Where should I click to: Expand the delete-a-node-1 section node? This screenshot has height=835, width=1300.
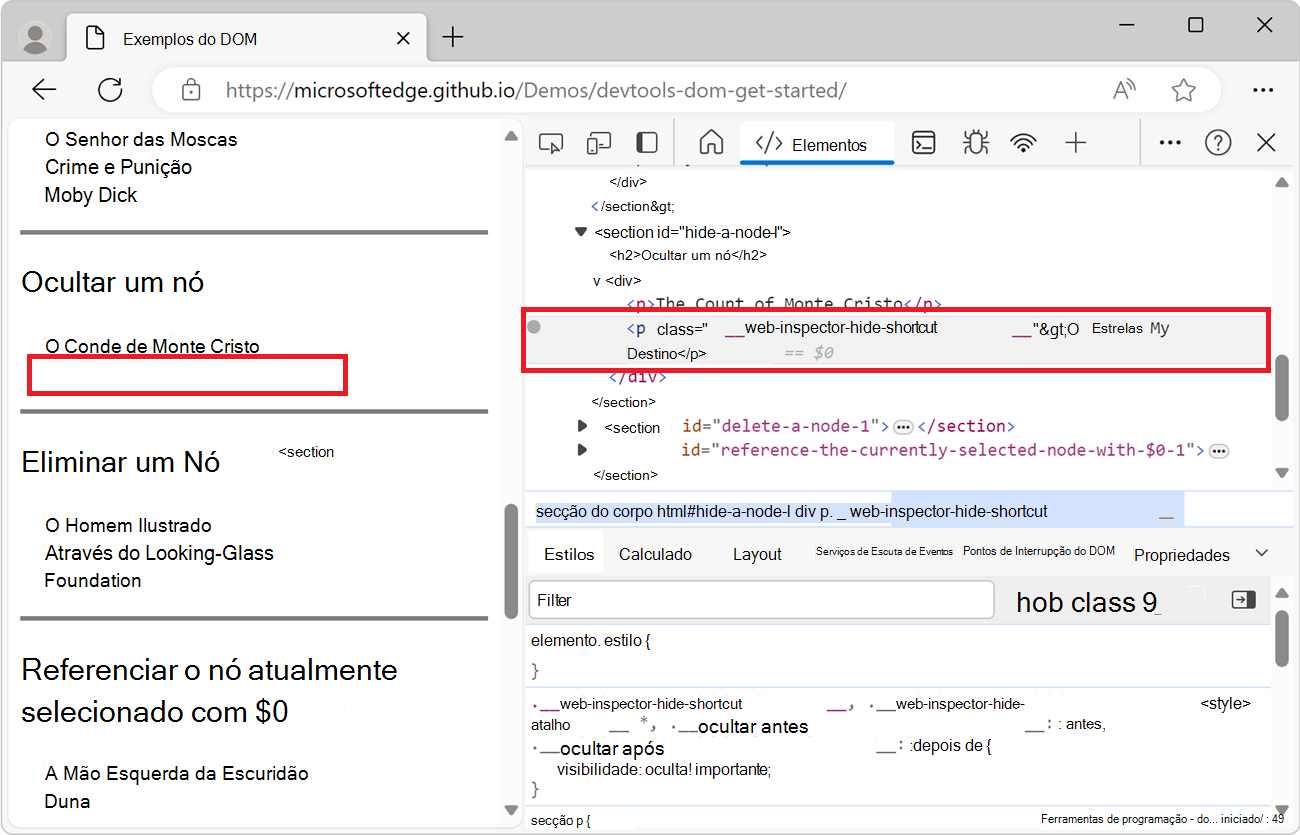(x=582, y=426)
